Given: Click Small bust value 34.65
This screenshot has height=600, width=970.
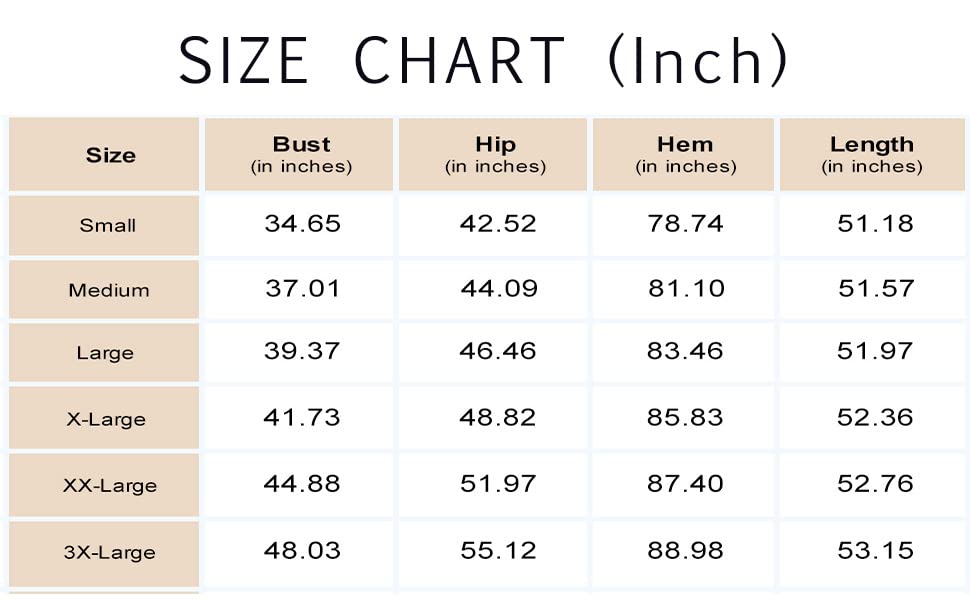Looking at the screenshot, I should [x=302, y=223].
